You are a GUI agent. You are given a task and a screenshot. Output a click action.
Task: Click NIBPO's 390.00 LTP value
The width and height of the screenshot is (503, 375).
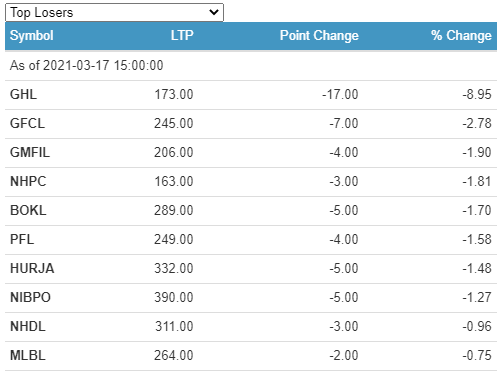coord(174,297)
